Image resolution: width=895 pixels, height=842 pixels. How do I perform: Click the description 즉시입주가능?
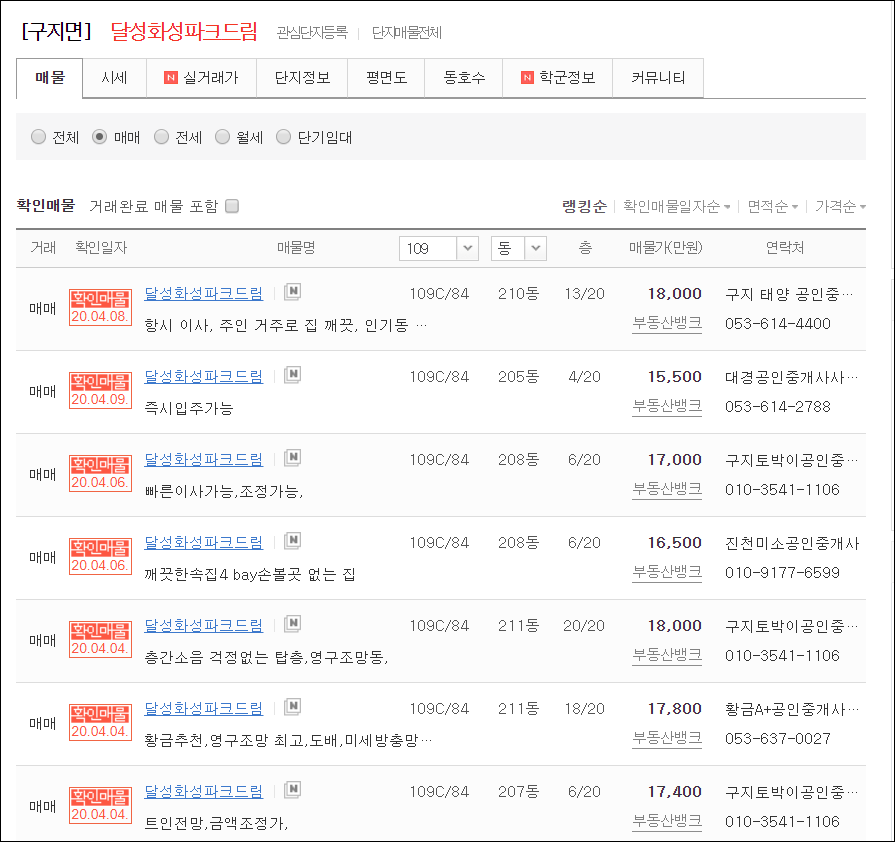[189, 408]
